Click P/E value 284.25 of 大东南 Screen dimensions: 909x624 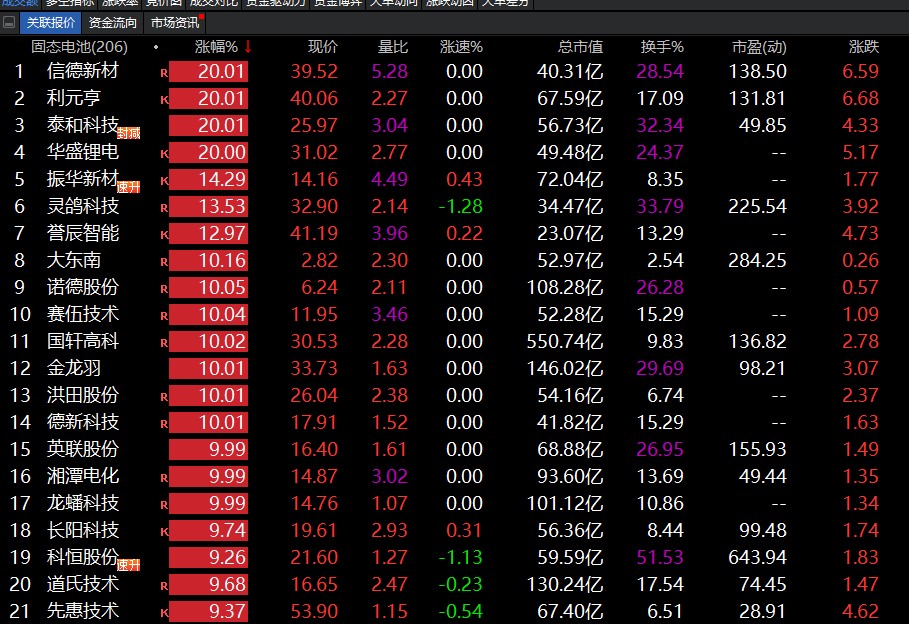[757, 260]
